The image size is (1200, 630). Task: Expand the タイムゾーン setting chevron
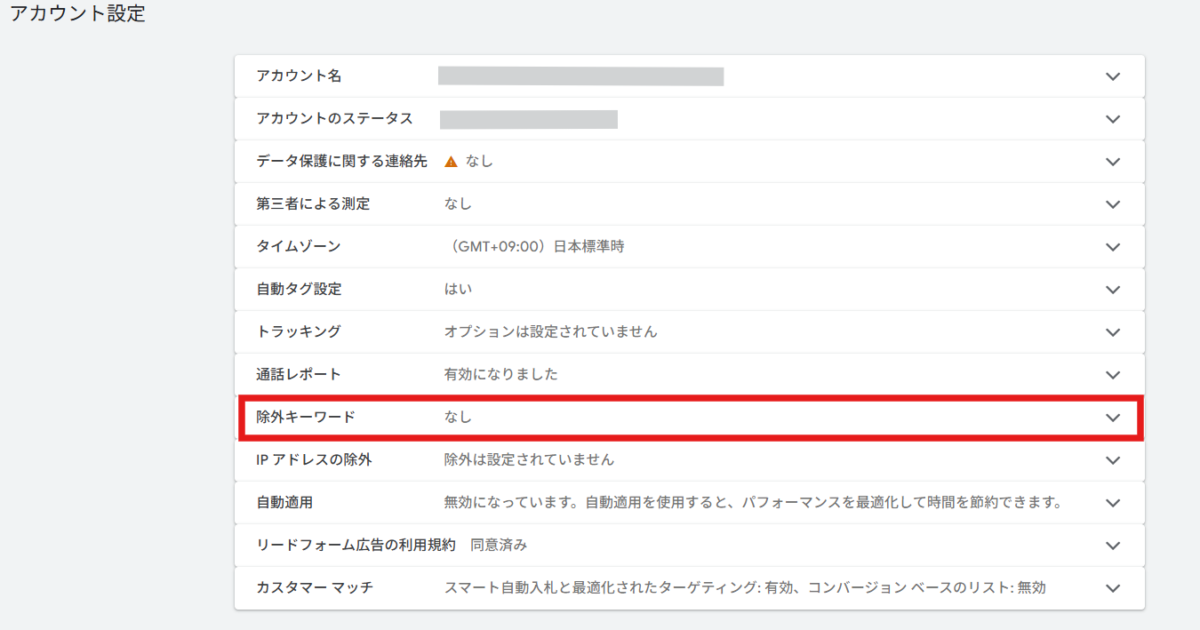click(1113, 247)
